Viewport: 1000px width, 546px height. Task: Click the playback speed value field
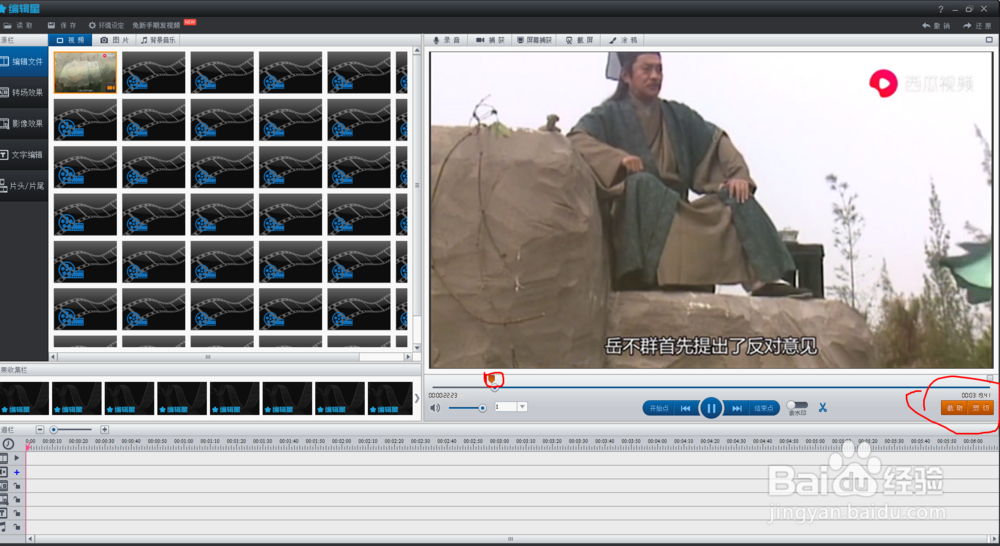[x=505, y=407]
